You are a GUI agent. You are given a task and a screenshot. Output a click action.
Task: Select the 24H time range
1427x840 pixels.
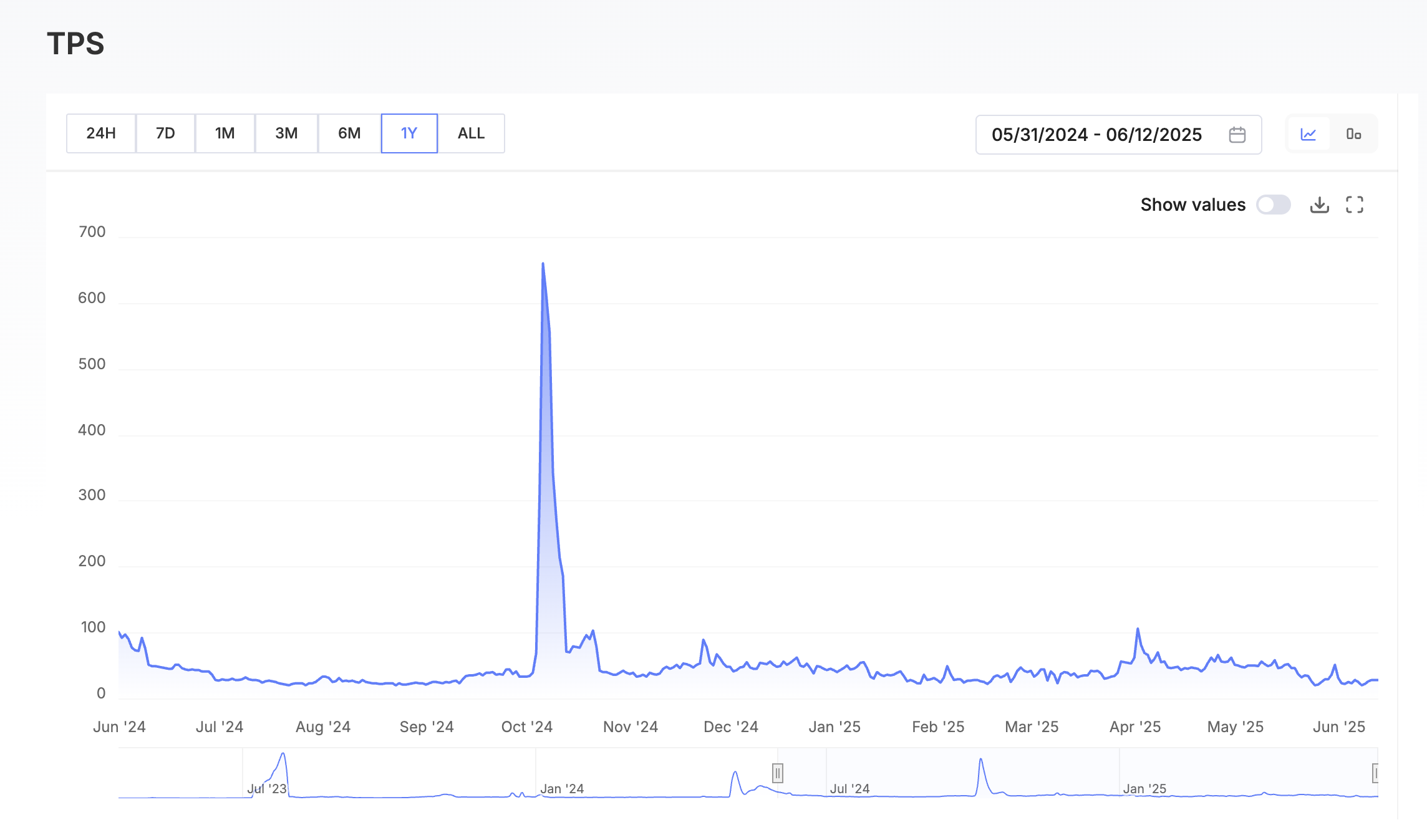click(x=101, y=133)
